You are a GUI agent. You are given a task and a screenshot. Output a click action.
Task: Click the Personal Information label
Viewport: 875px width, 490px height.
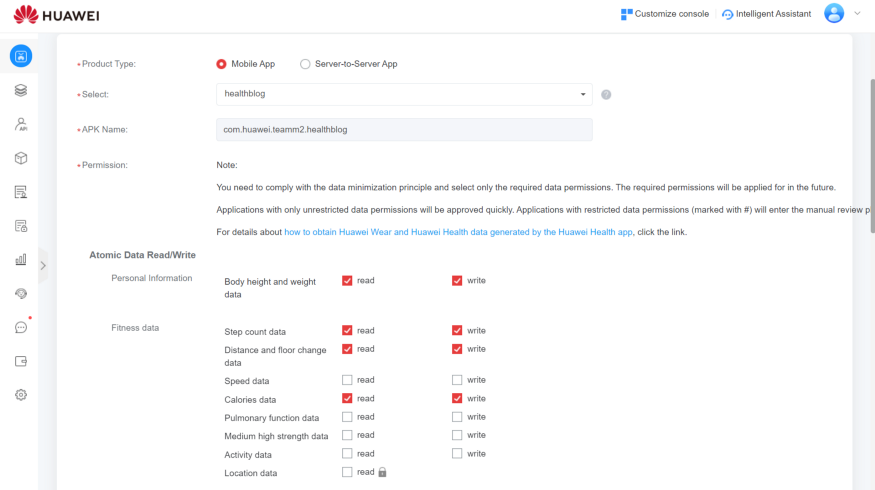coord(152,278)
